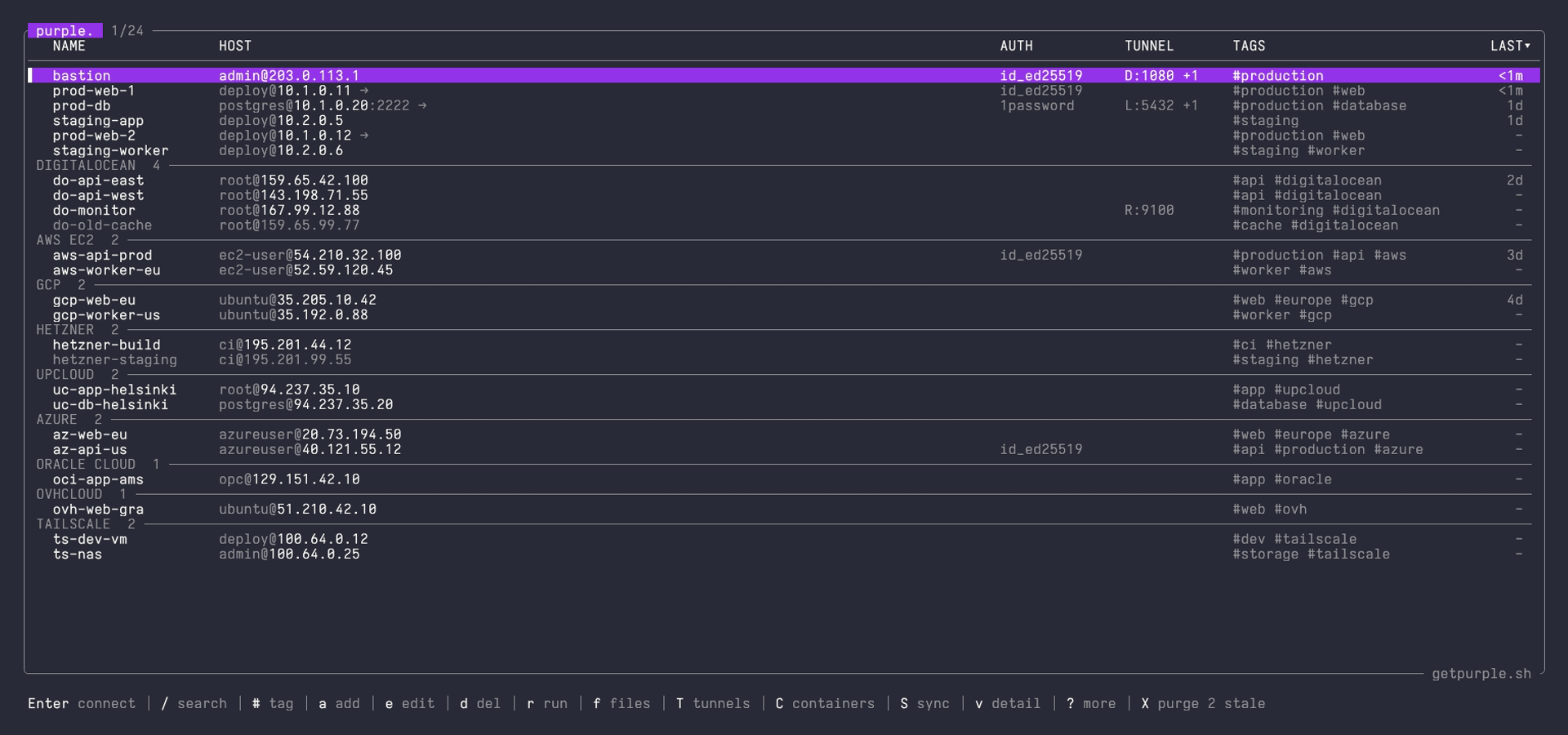The width and height of the screenshot is (1568, 735).
Task: Select the hetzner-staging host row
Action: (115, 359)
